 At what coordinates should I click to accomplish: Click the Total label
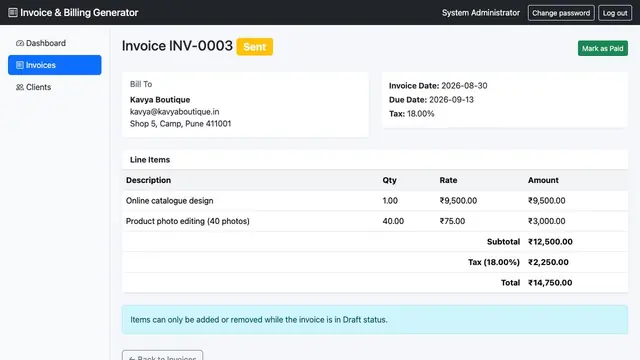tap(510, 283)
